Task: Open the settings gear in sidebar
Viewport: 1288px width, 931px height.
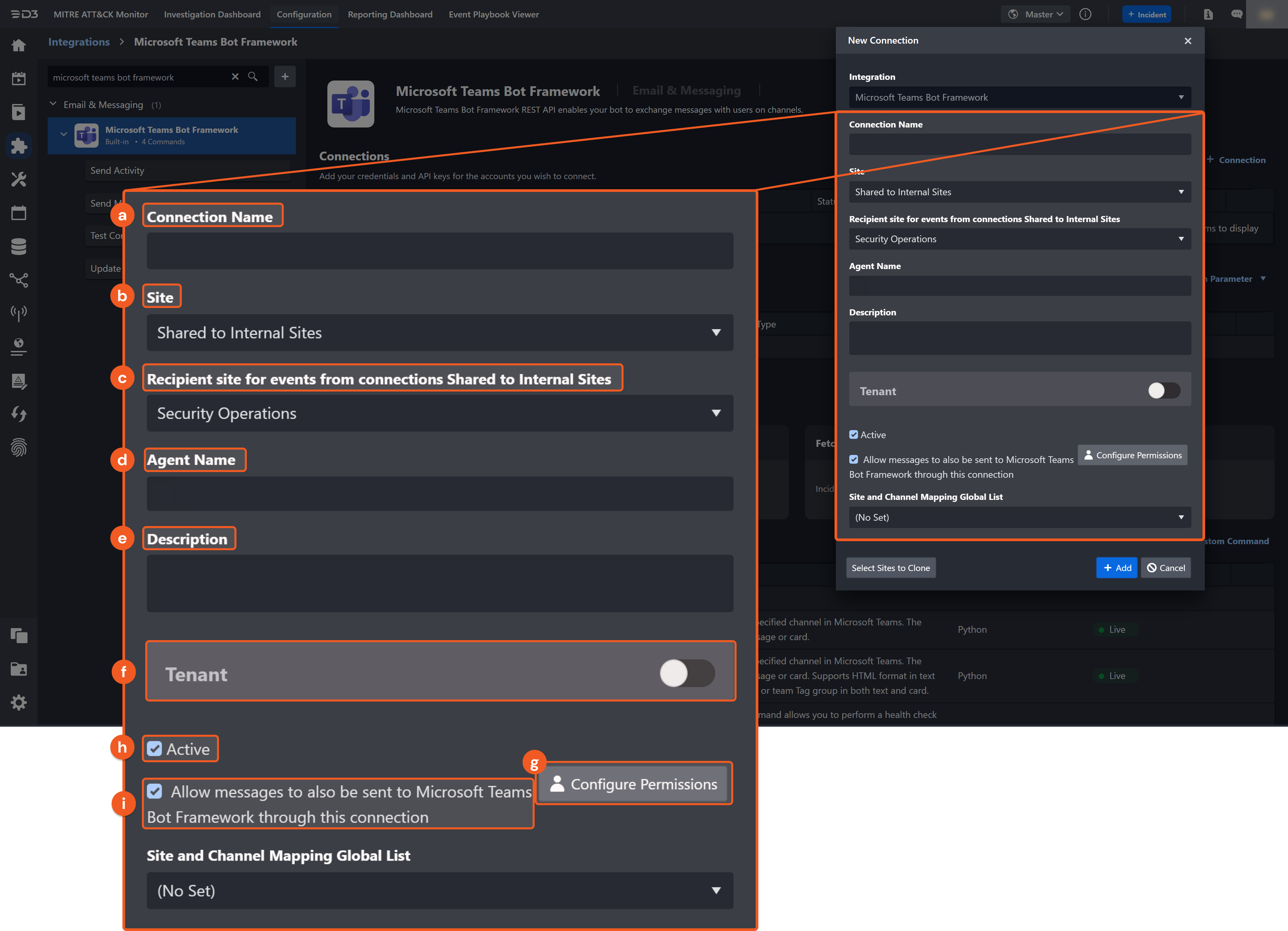Action: [19, 703]
